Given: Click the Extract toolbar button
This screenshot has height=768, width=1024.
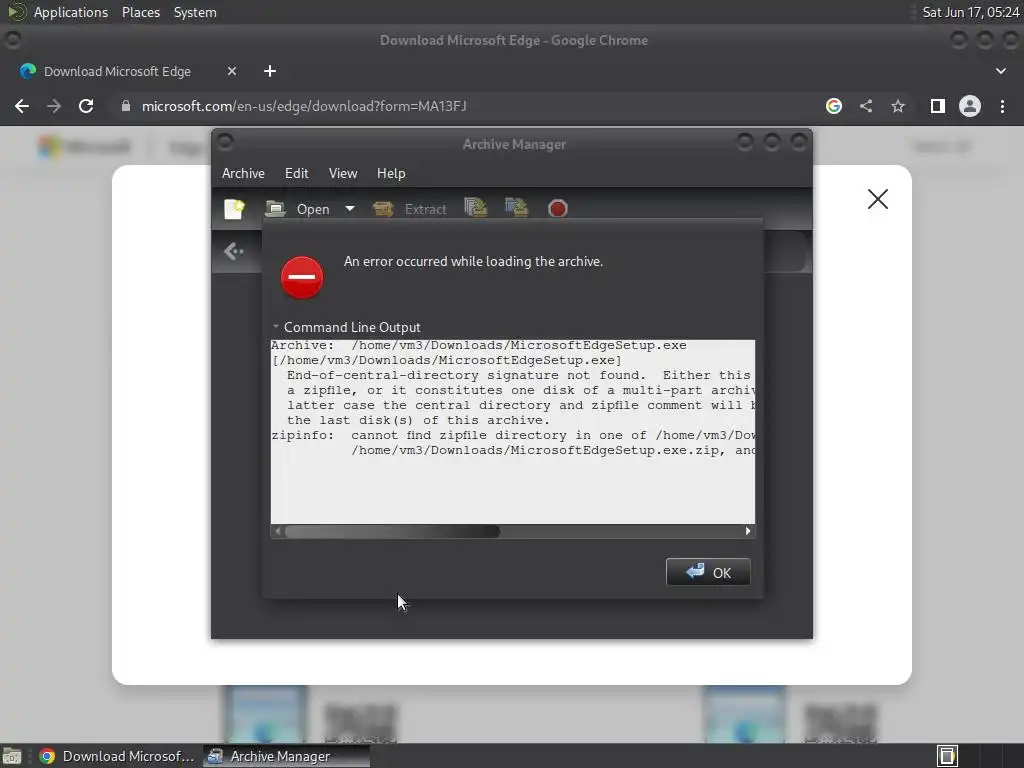Looking at the screenshot, I should [410, 209].
